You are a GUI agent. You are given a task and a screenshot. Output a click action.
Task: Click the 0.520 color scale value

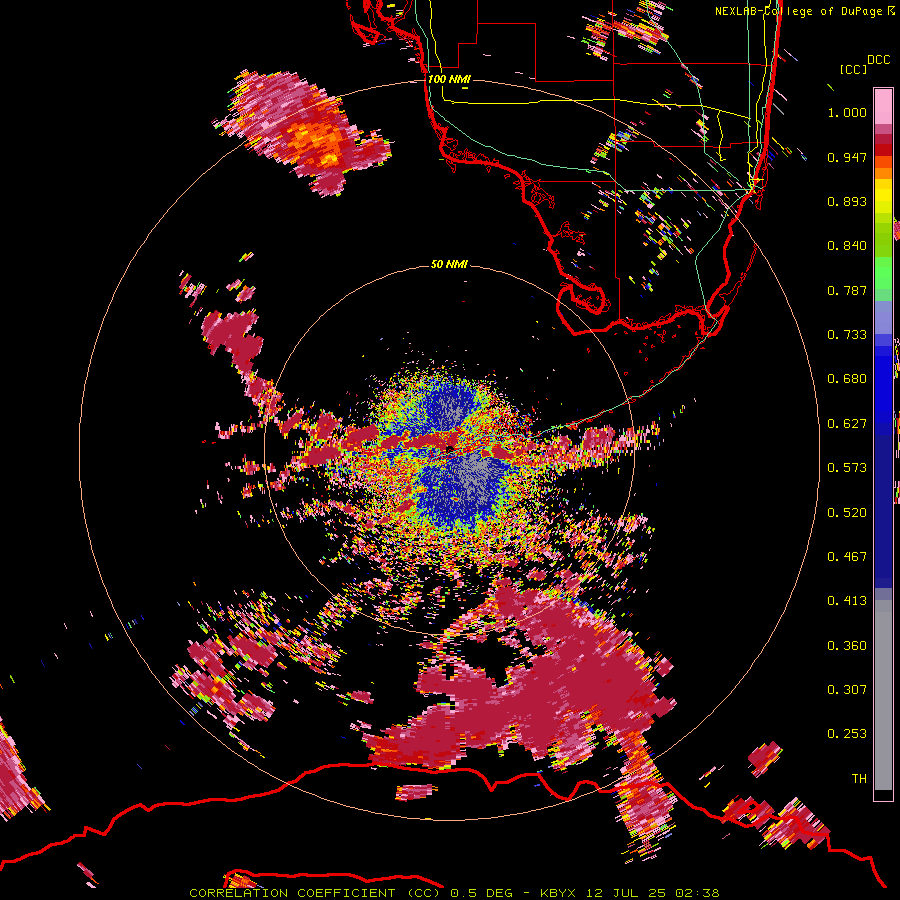847,513
